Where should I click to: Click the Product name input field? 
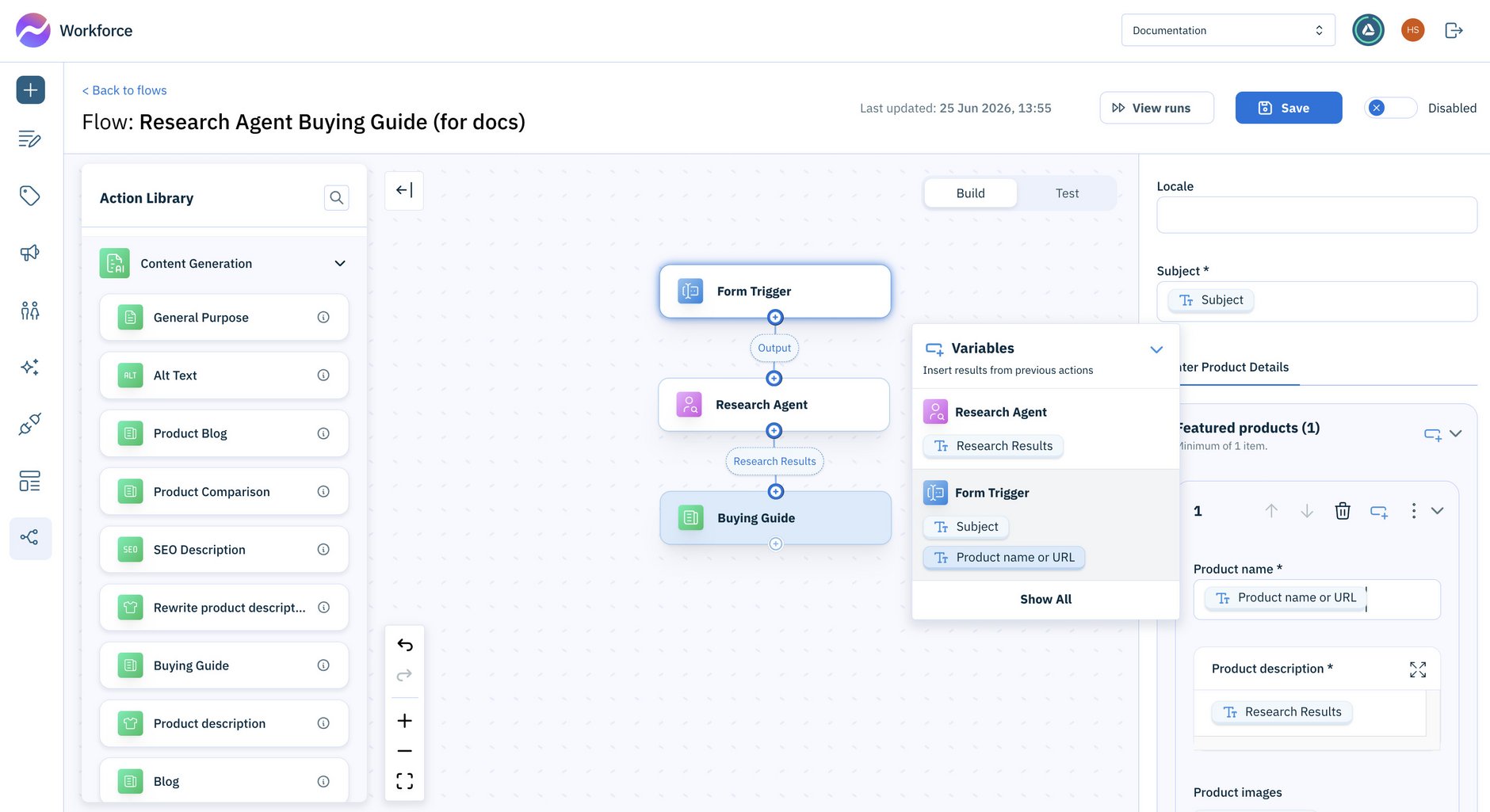(x=1316, y=599)
